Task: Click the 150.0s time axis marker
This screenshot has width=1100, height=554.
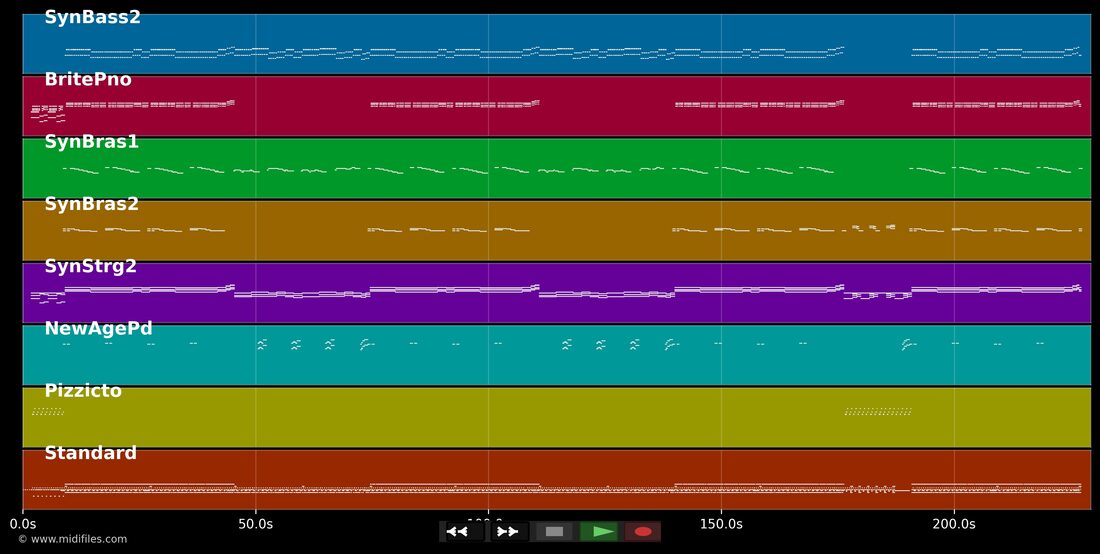Action: click(x=721, y=524)
